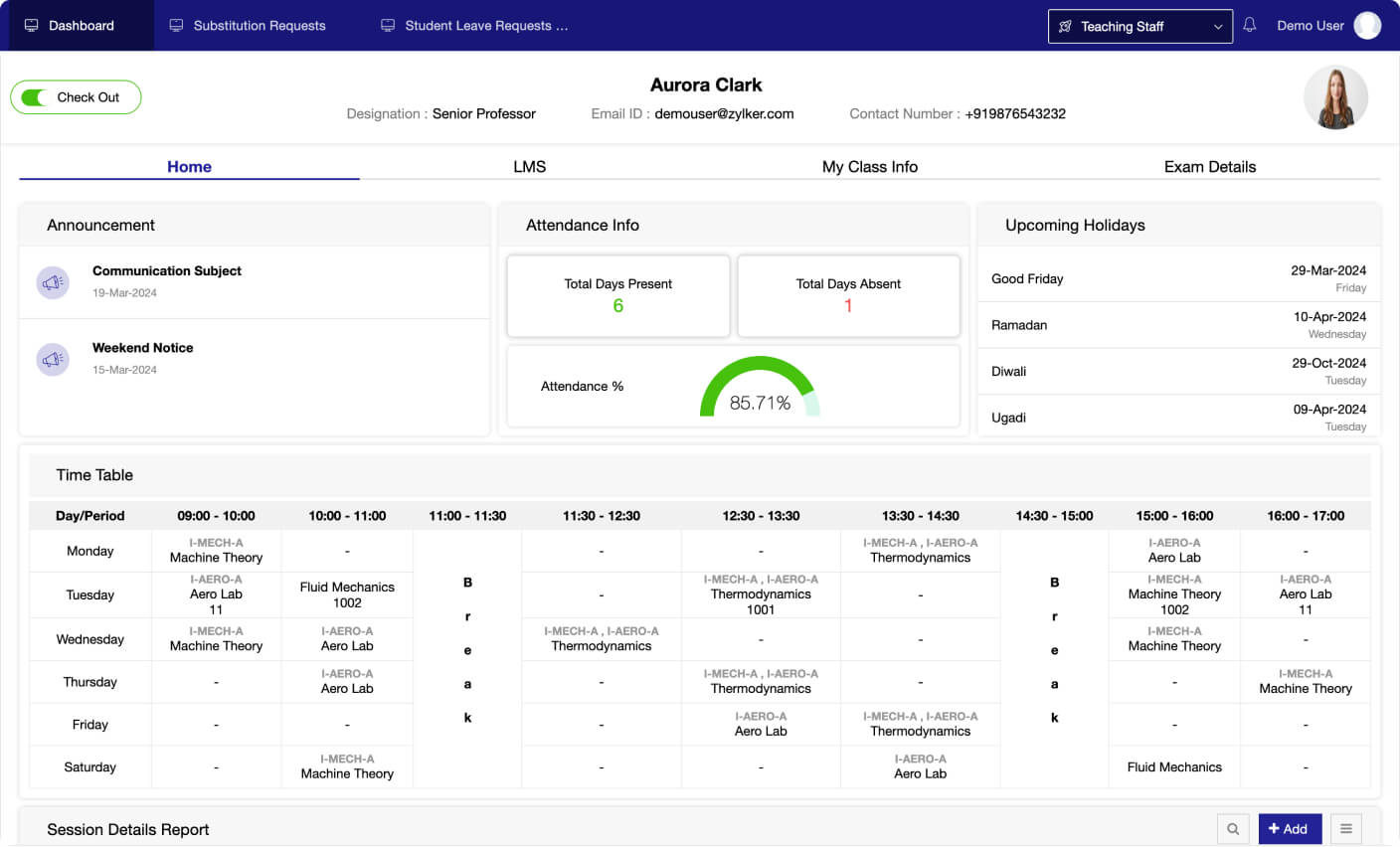Switch to the LMS tab

pyautogui.click(x=529, y=167)
